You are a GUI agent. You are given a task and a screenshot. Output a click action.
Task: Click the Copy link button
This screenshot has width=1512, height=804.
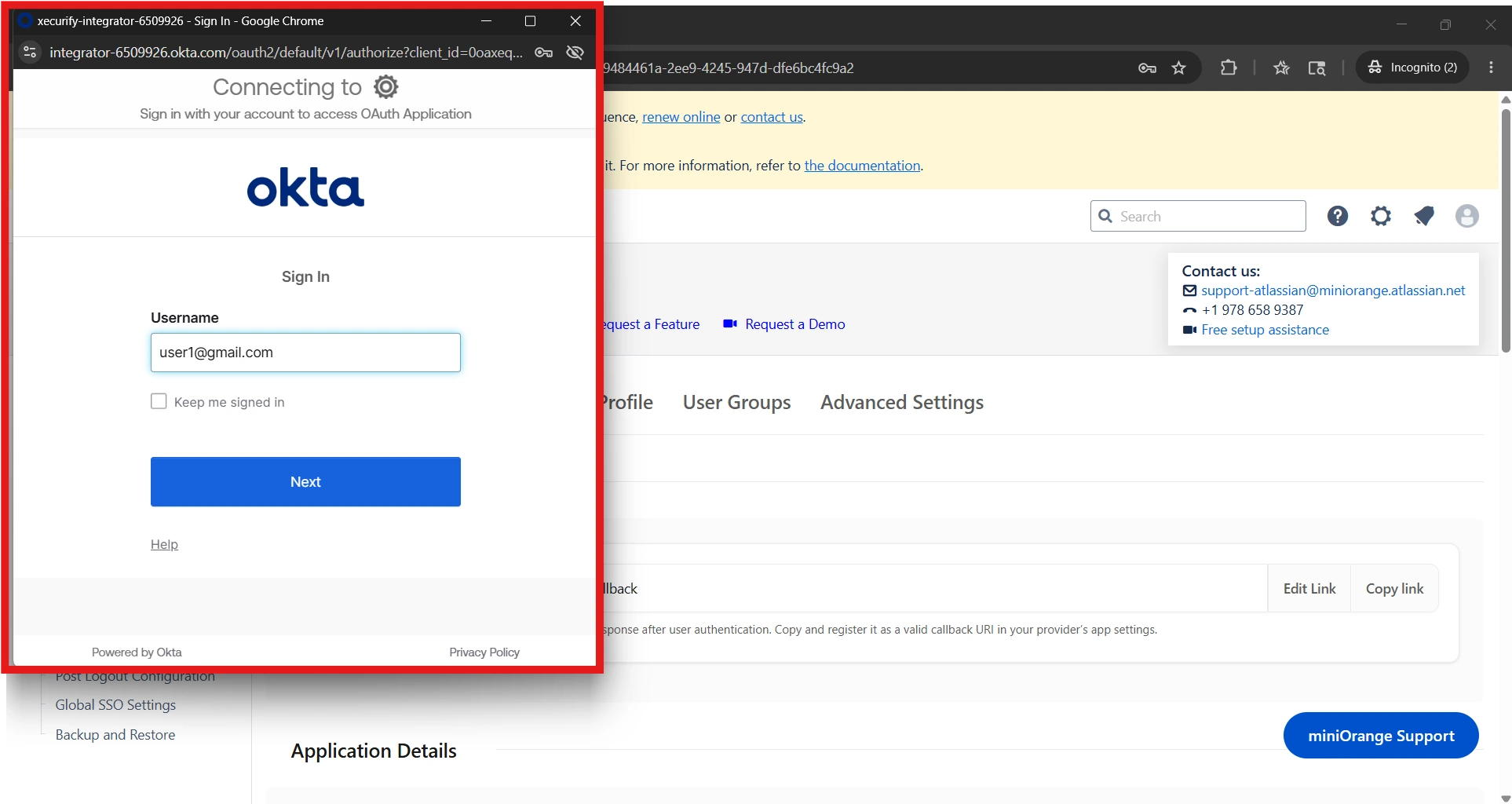click(x=1394, y=588)
